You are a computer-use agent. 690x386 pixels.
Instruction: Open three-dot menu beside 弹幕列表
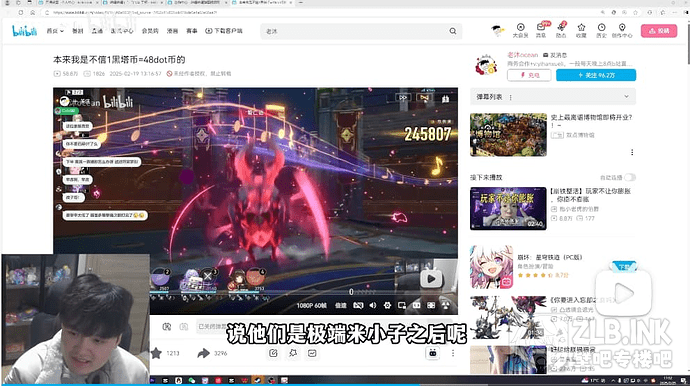[510, 97]
